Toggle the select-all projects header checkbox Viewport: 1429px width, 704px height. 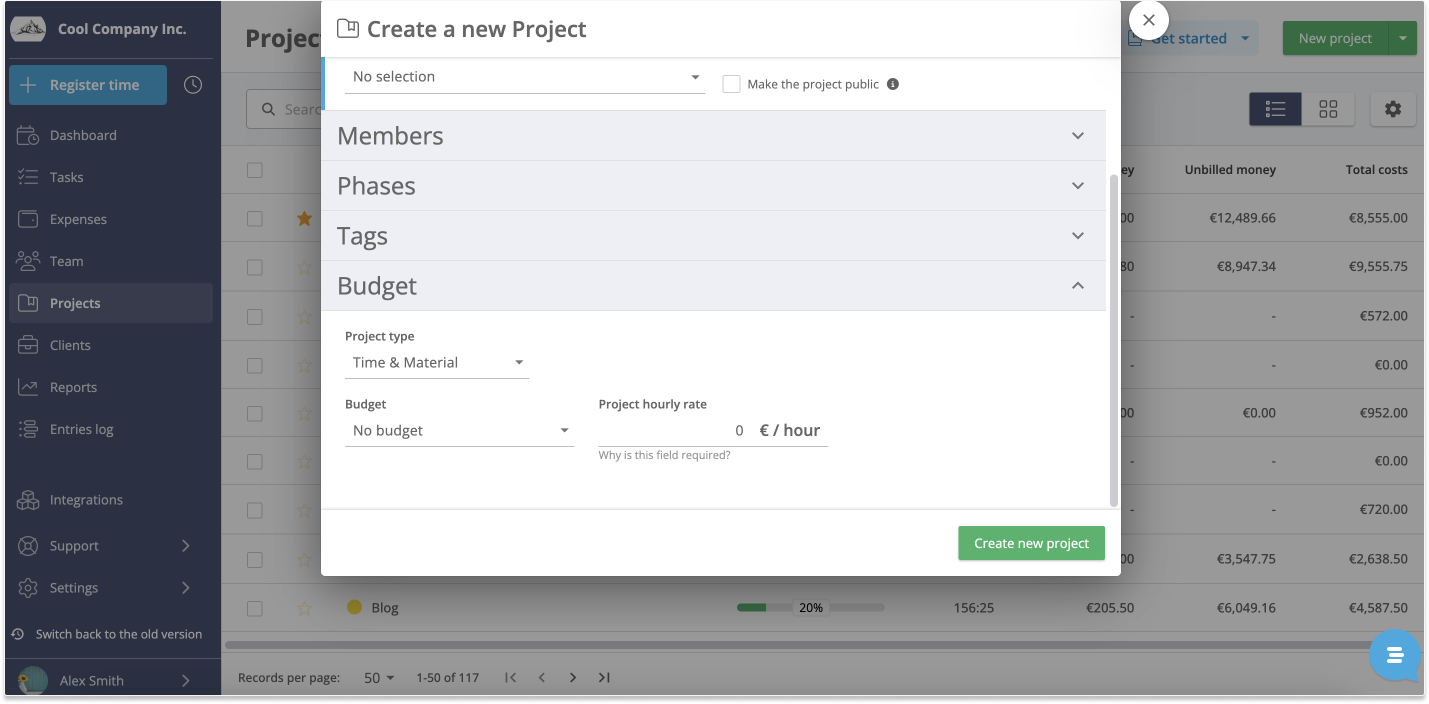(255, 170)
